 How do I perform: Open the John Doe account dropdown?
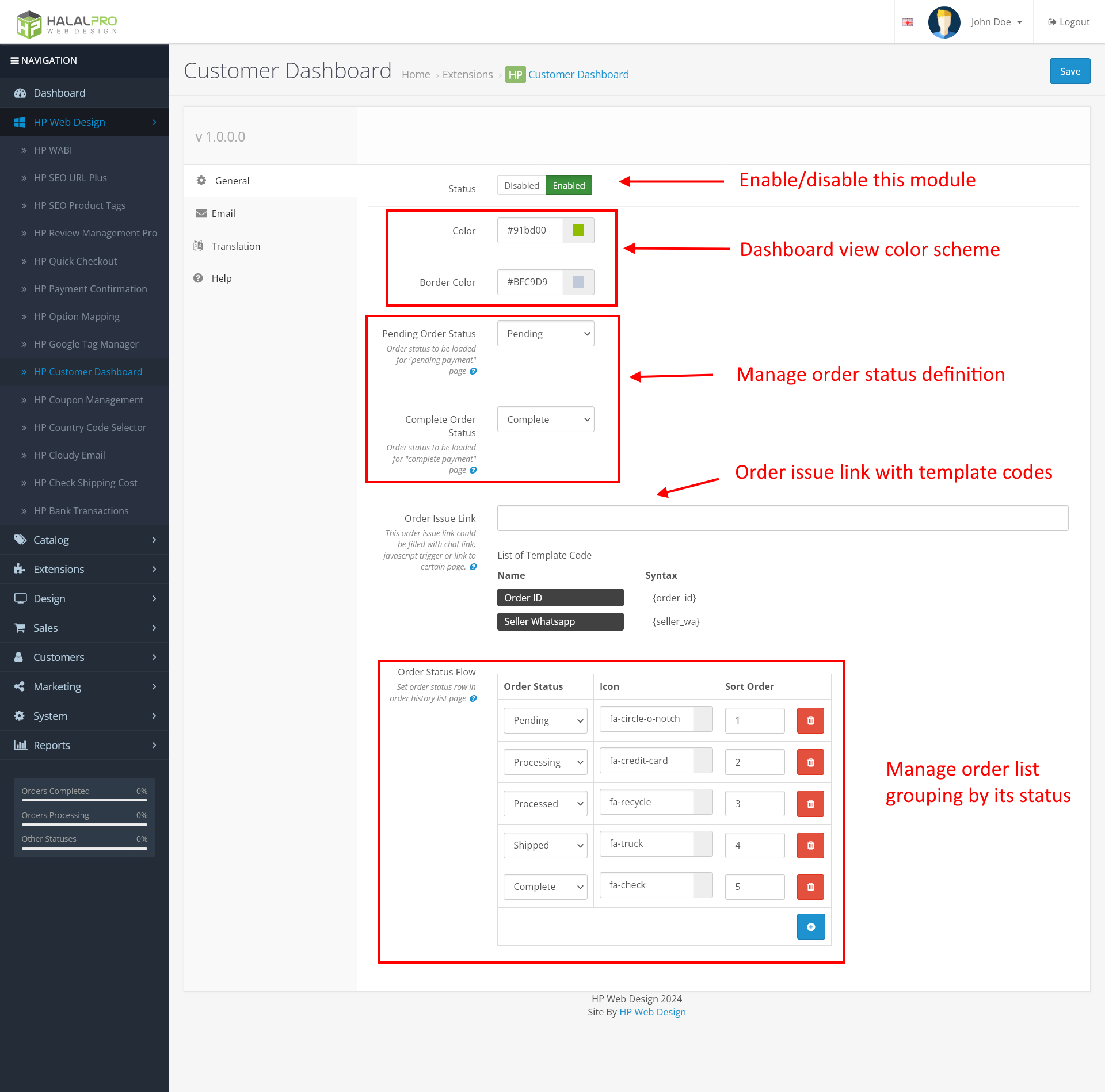(x=991, y=22)
